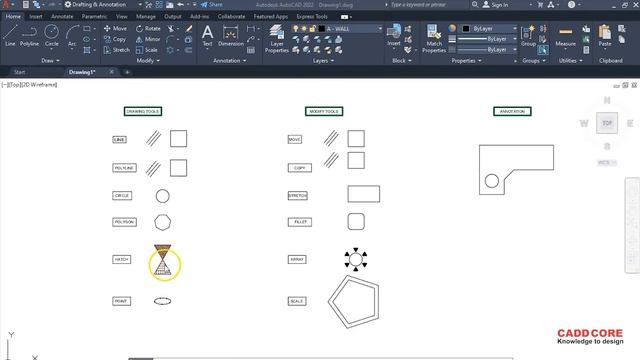This screenshot has width=640, height=360.
Task: Select the Offset tool icon
Action: pyautogui.click(x=188, y=50)
